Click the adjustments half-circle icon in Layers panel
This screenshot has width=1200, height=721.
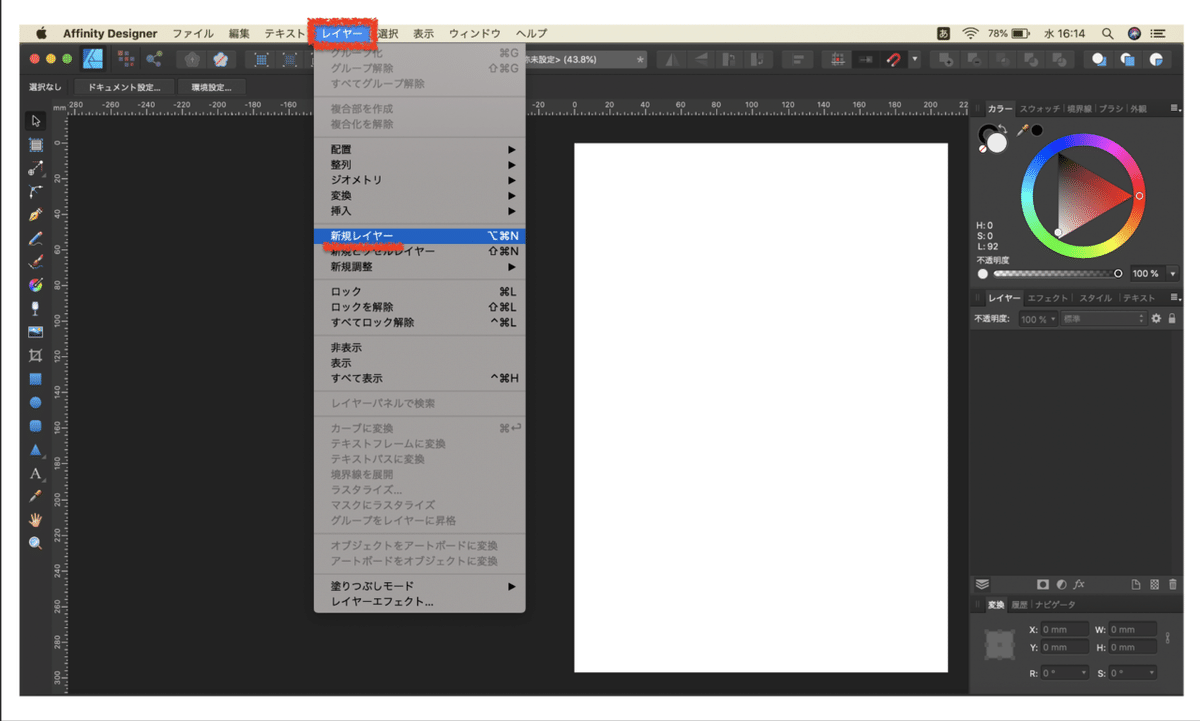tap(1061, 584)
